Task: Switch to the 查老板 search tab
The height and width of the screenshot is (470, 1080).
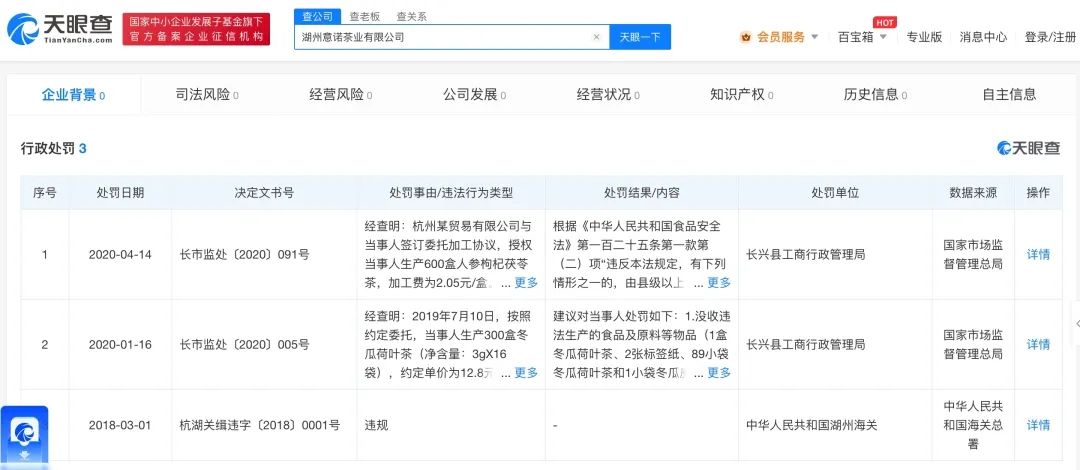Action: [x=364, y=16]
